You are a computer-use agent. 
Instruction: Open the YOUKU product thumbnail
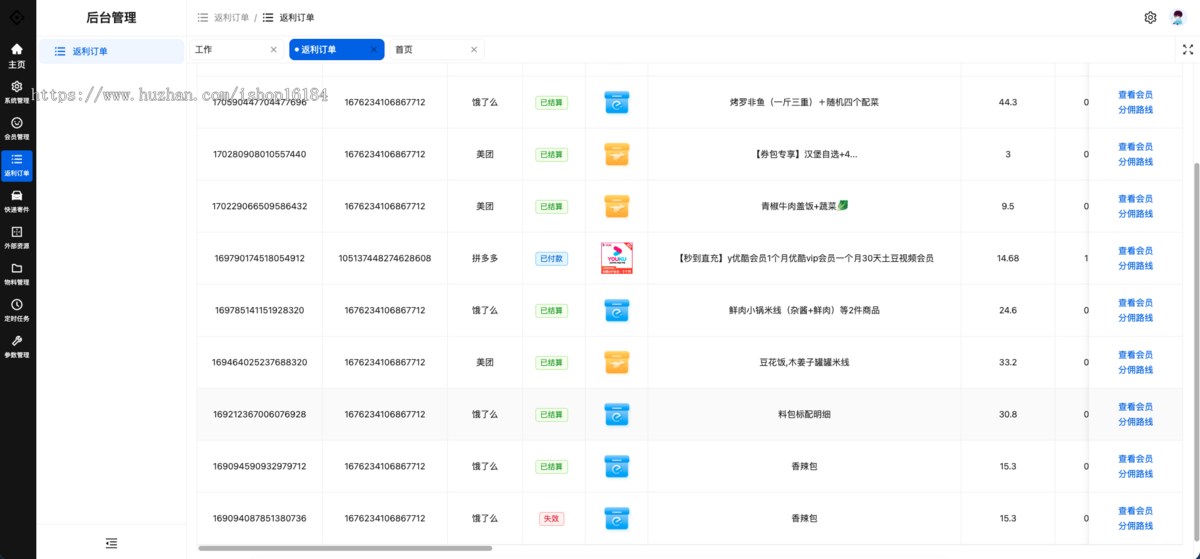point(617,258)
